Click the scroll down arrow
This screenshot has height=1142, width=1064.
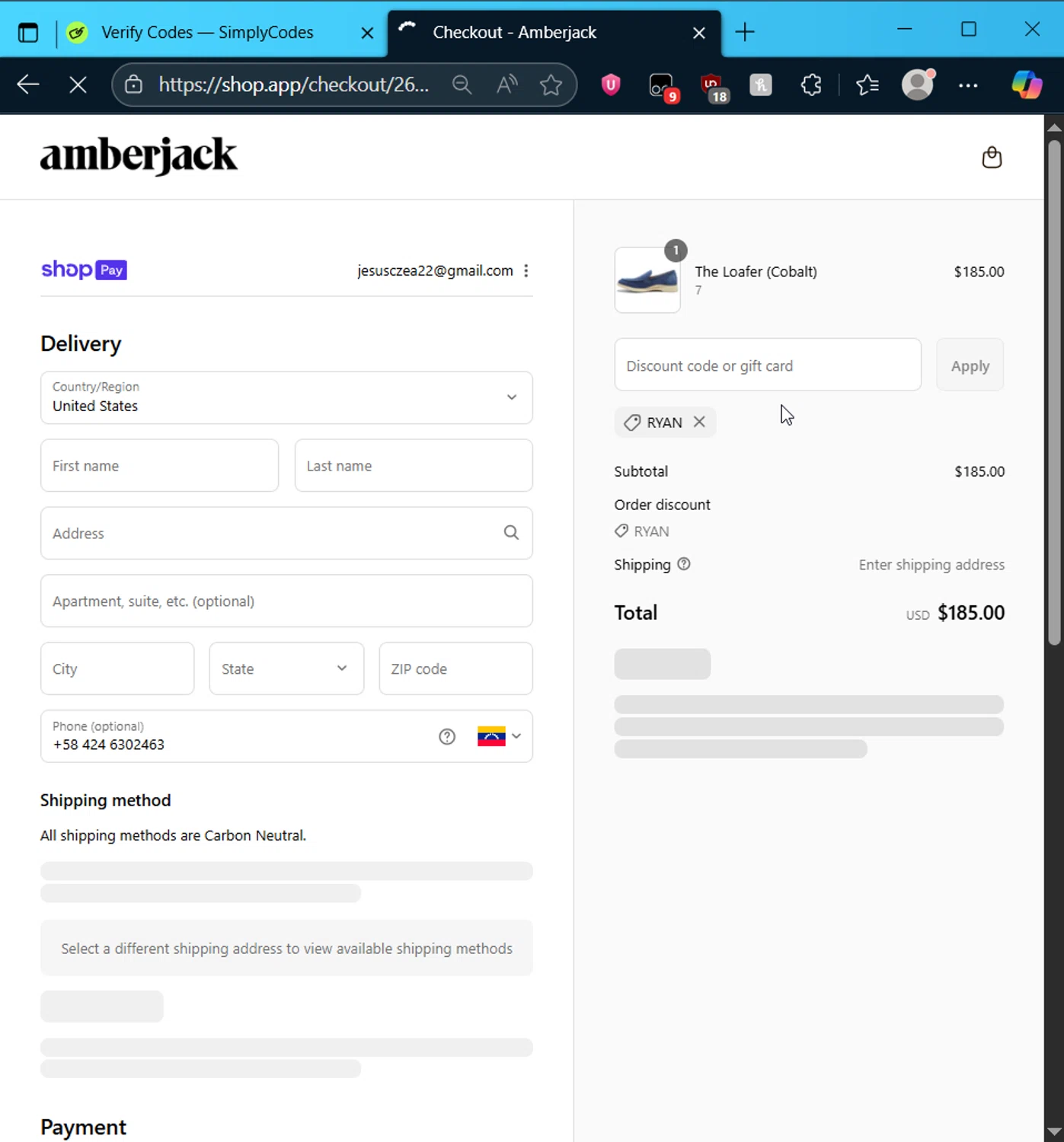(x=1054, y=1131)
